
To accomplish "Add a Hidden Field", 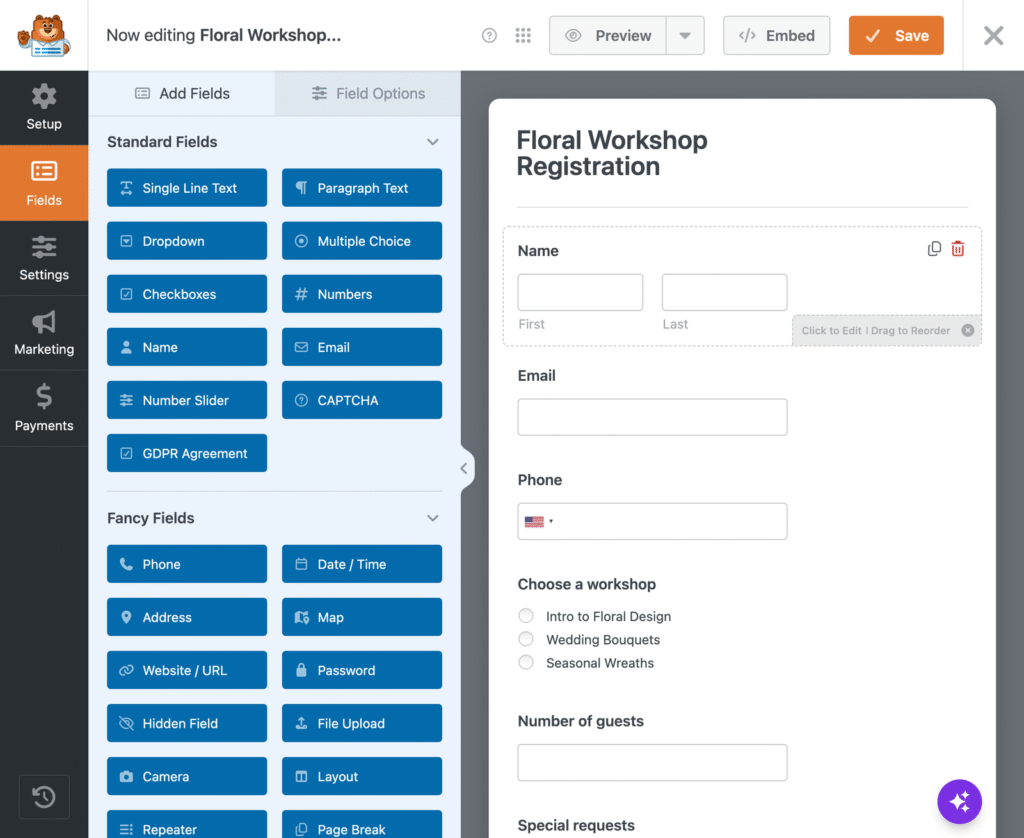I will coord(187,723).
